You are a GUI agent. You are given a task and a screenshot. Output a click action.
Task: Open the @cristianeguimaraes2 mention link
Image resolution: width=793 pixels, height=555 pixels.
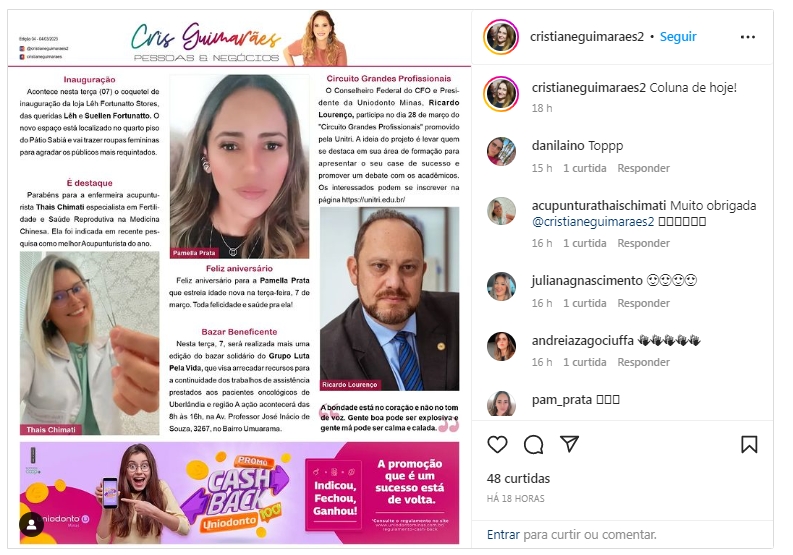click(593, 222)
